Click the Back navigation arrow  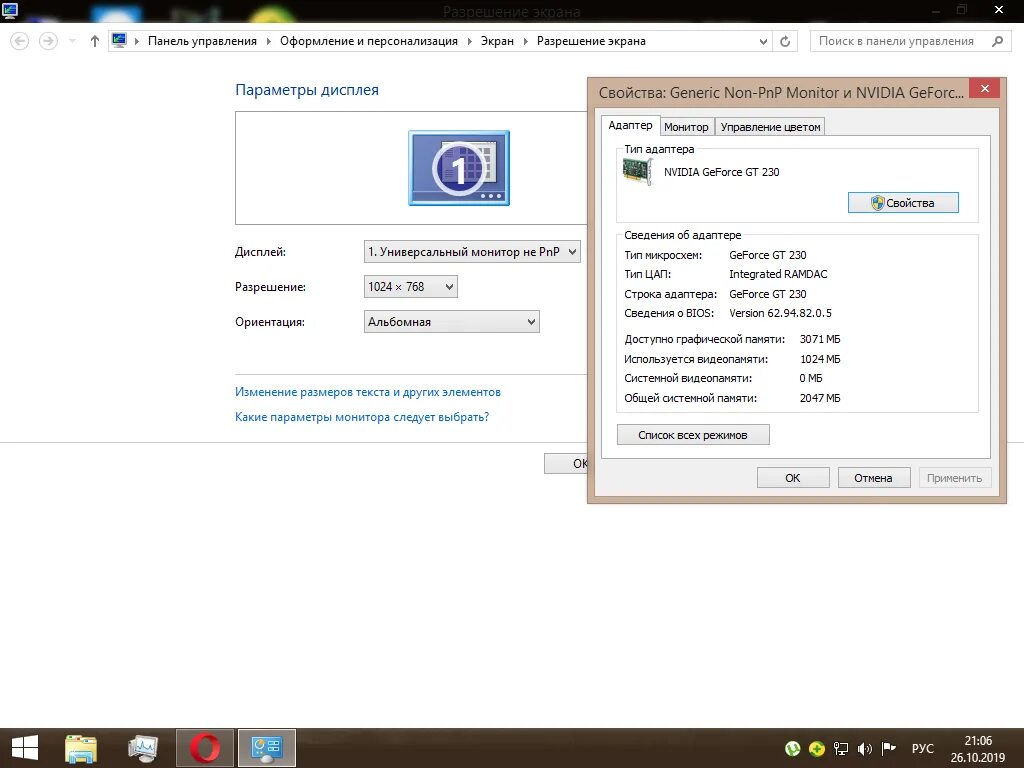[20, 41]
